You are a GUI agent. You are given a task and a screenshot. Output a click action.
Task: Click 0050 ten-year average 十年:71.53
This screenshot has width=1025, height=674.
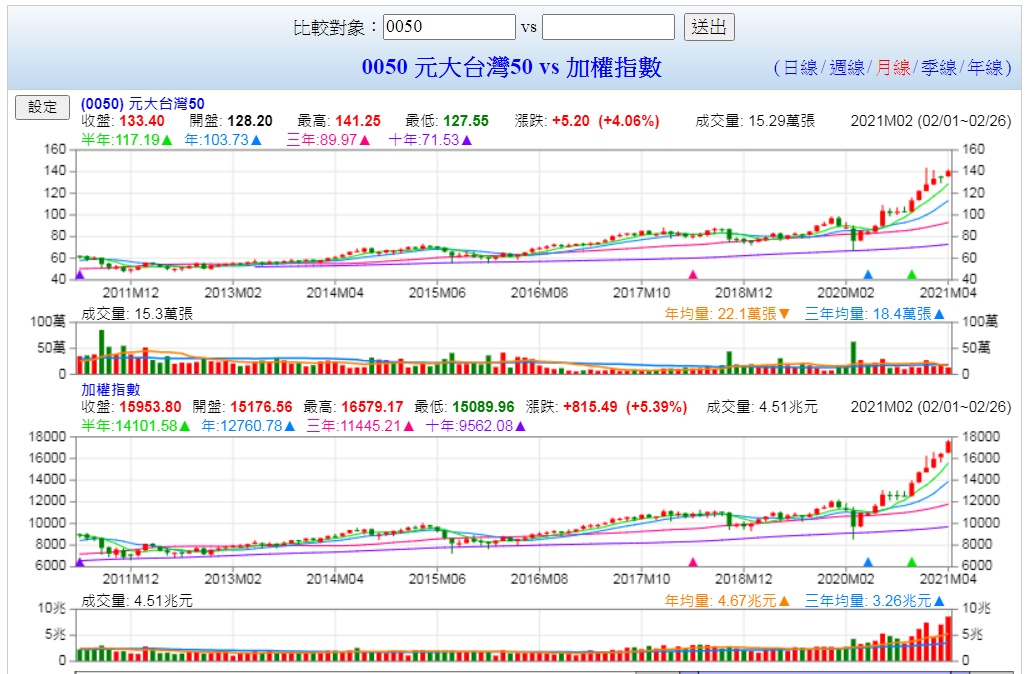pos(430,140)
